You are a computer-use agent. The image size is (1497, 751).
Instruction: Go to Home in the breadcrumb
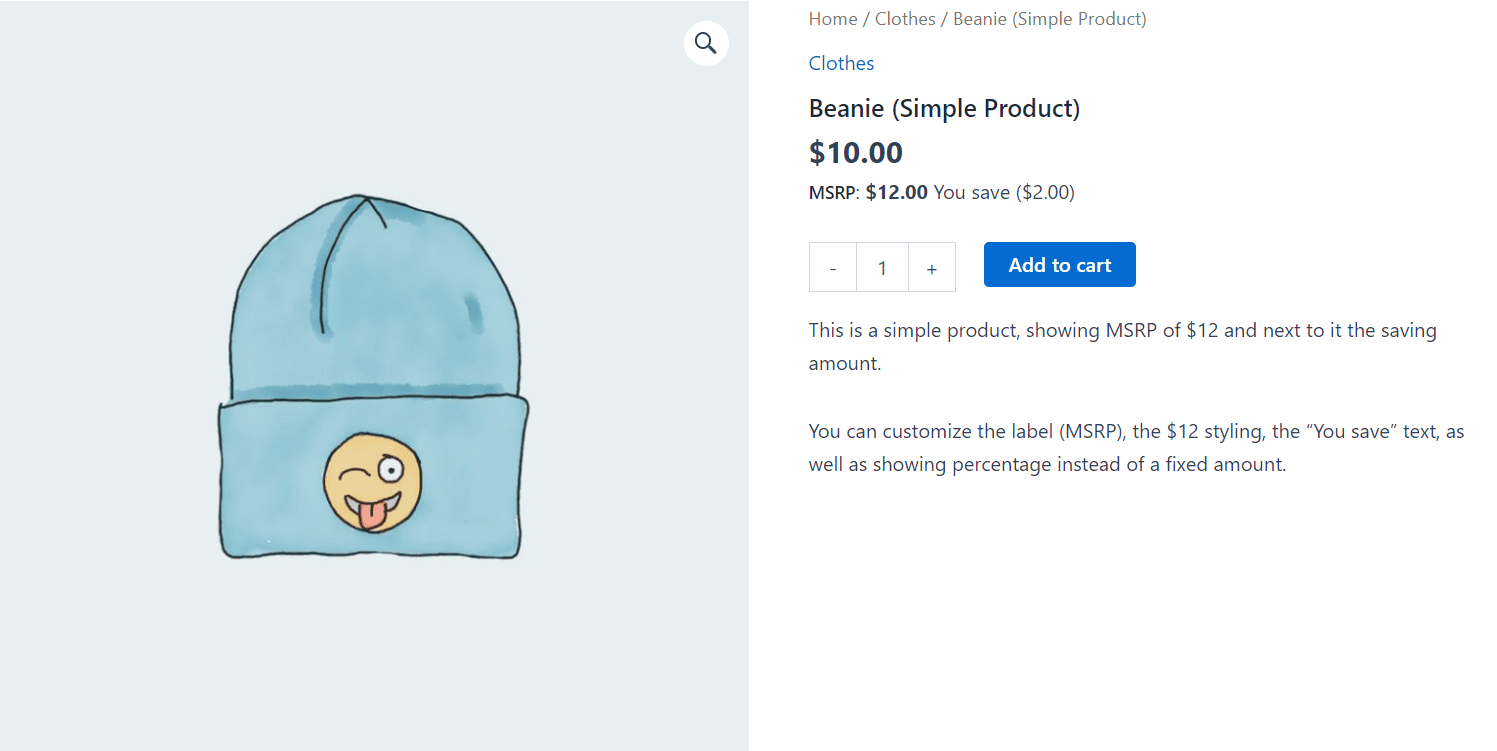pyautogui.click(x=833, y=19)
